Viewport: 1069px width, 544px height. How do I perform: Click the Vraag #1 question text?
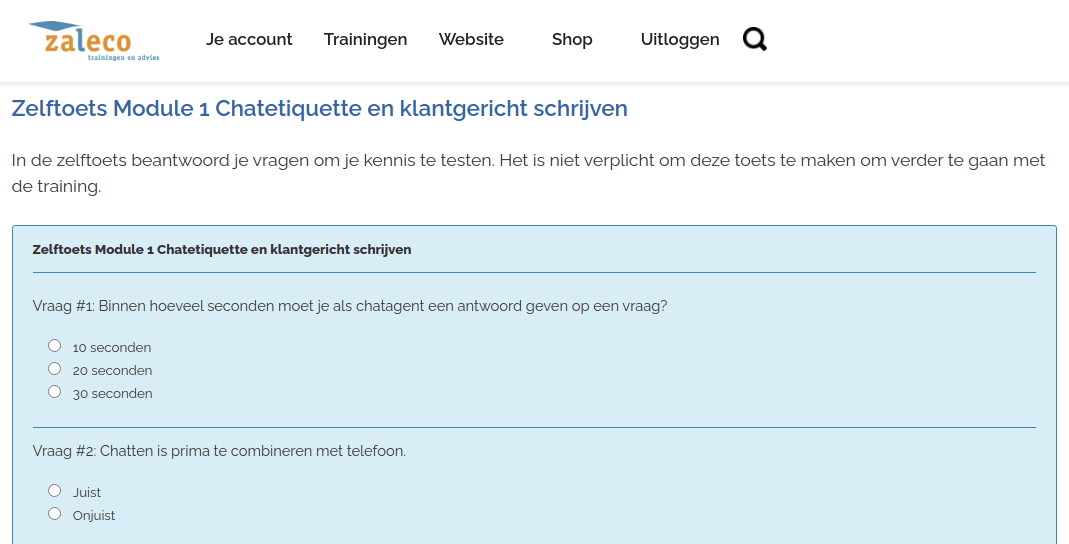pyautogui.click(x=350, y=306)
